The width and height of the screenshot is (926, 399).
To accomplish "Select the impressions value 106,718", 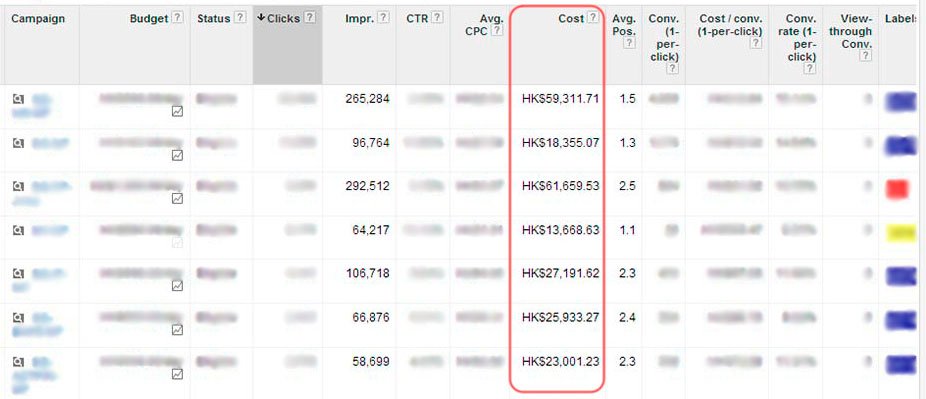I will pyautogui.click(x=367, y=274).
